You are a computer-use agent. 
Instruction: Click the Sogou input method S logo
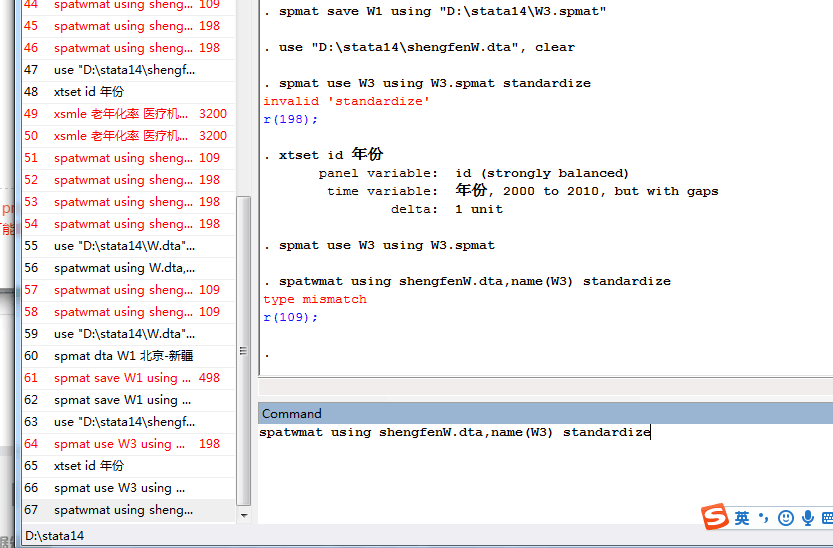715,516
